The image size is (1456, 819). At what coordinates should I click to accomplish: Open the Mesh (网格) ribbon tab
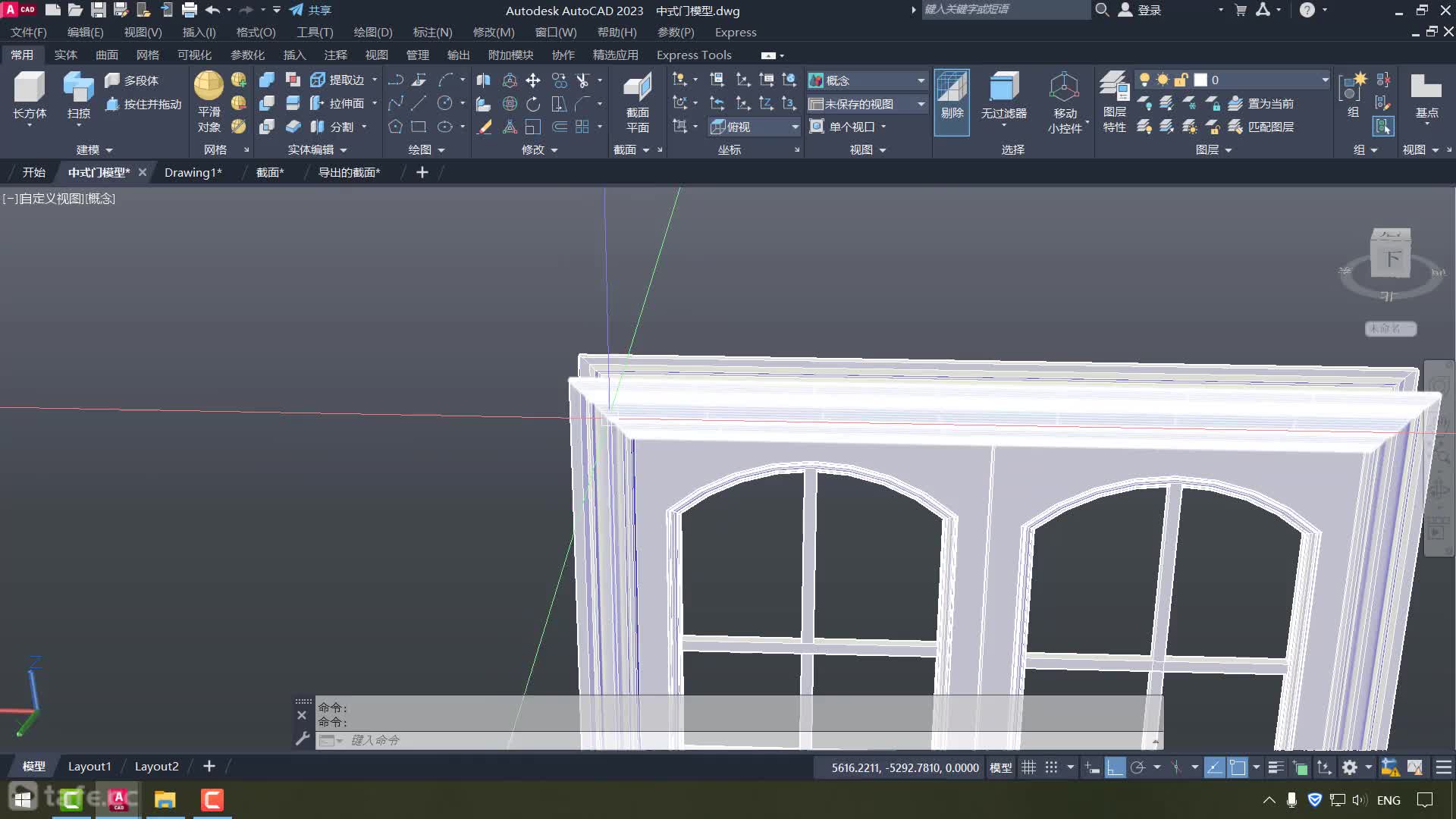[147, 55]
